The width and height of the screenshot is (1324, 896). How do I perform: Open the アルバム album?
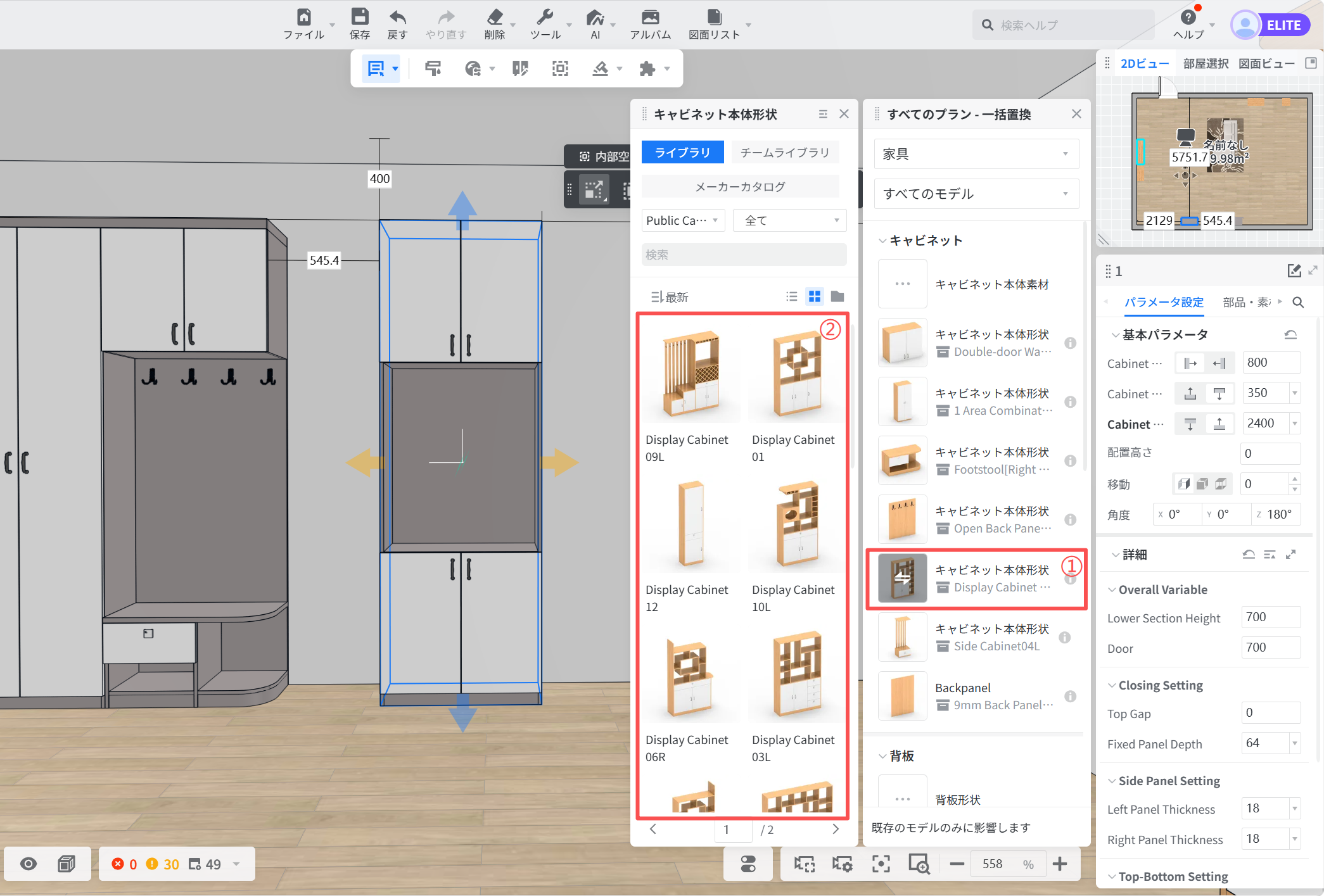(x=651, y=24)
